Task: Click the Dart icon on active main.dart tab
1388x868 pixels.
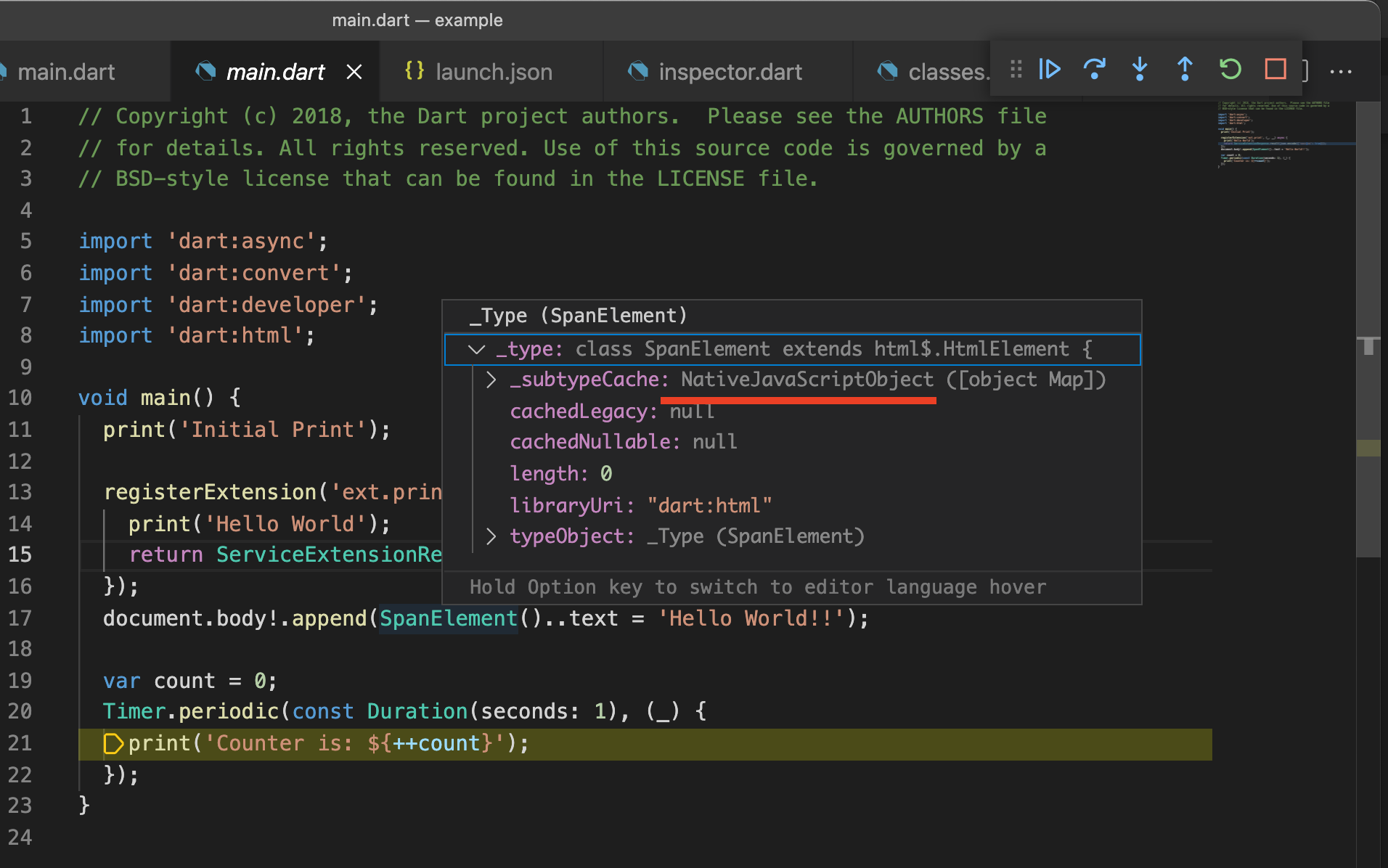Action: [x=205, y=71]
